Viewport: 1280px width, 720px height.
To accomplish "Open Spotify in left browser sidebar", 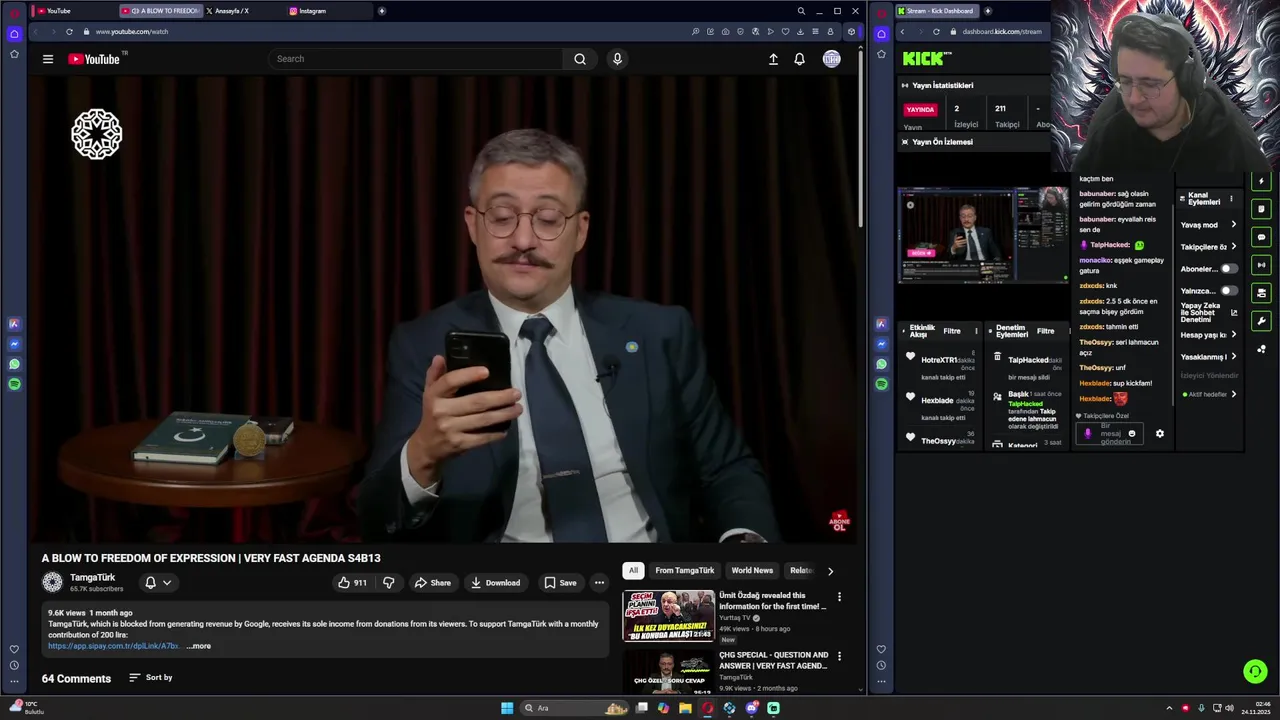I will 14,384.
